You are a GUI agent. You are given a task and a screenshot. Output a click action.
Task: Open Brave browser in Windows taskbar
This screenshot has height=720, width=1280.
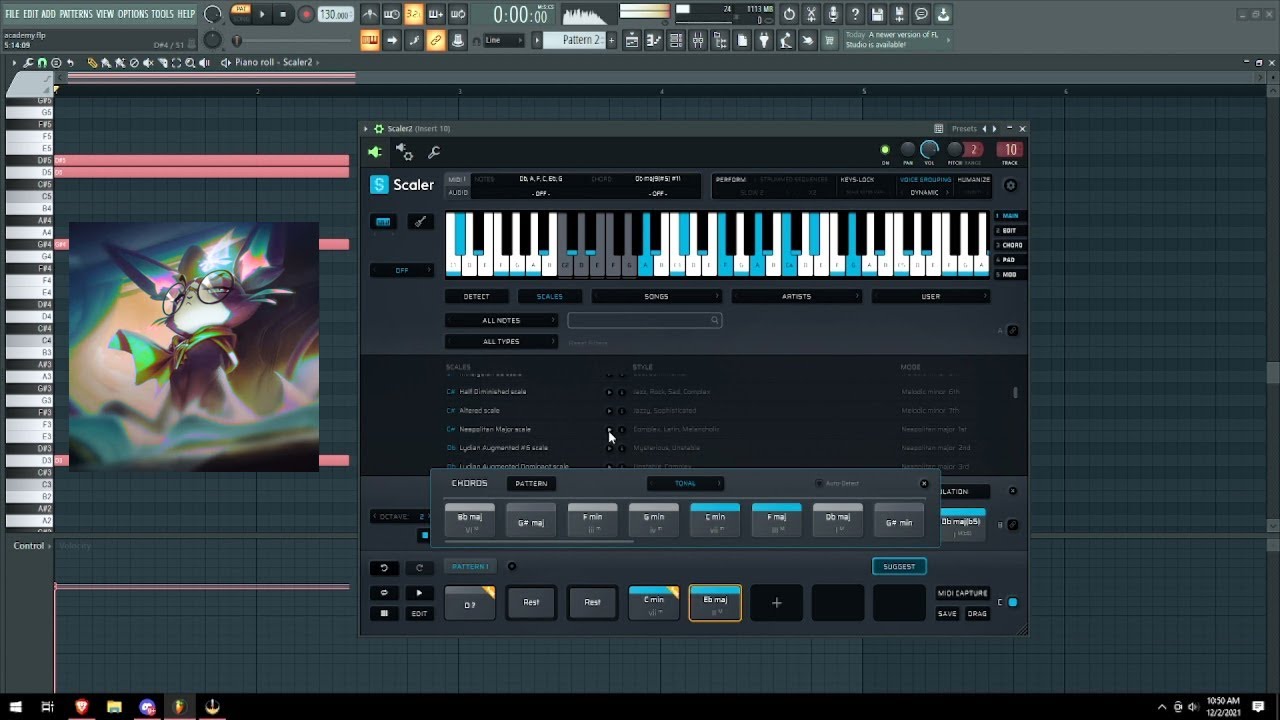click(x=81, y=706)
